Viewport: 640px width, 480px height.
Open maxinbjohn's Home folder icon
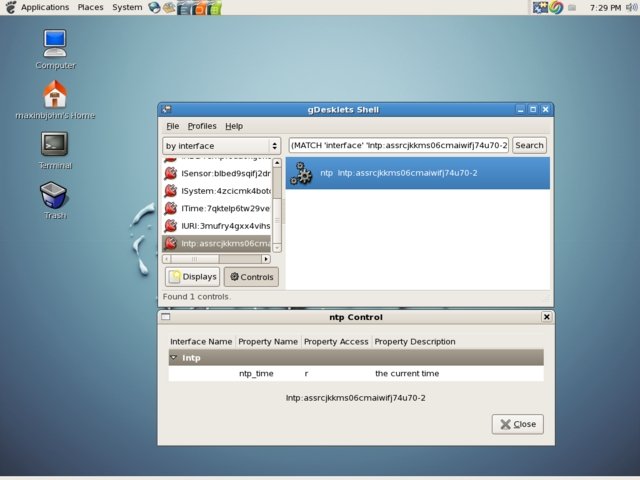coord(55,95)
